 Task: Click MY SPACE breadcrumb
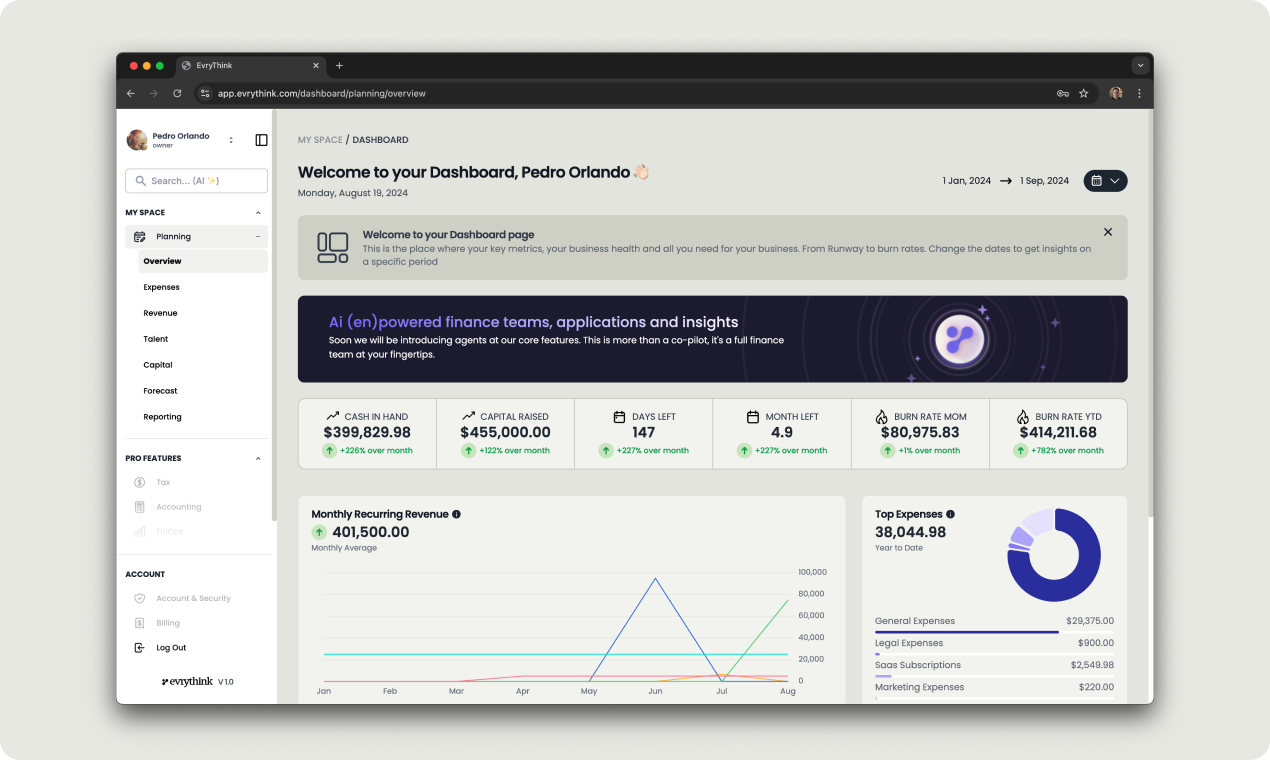pos(320,140)
